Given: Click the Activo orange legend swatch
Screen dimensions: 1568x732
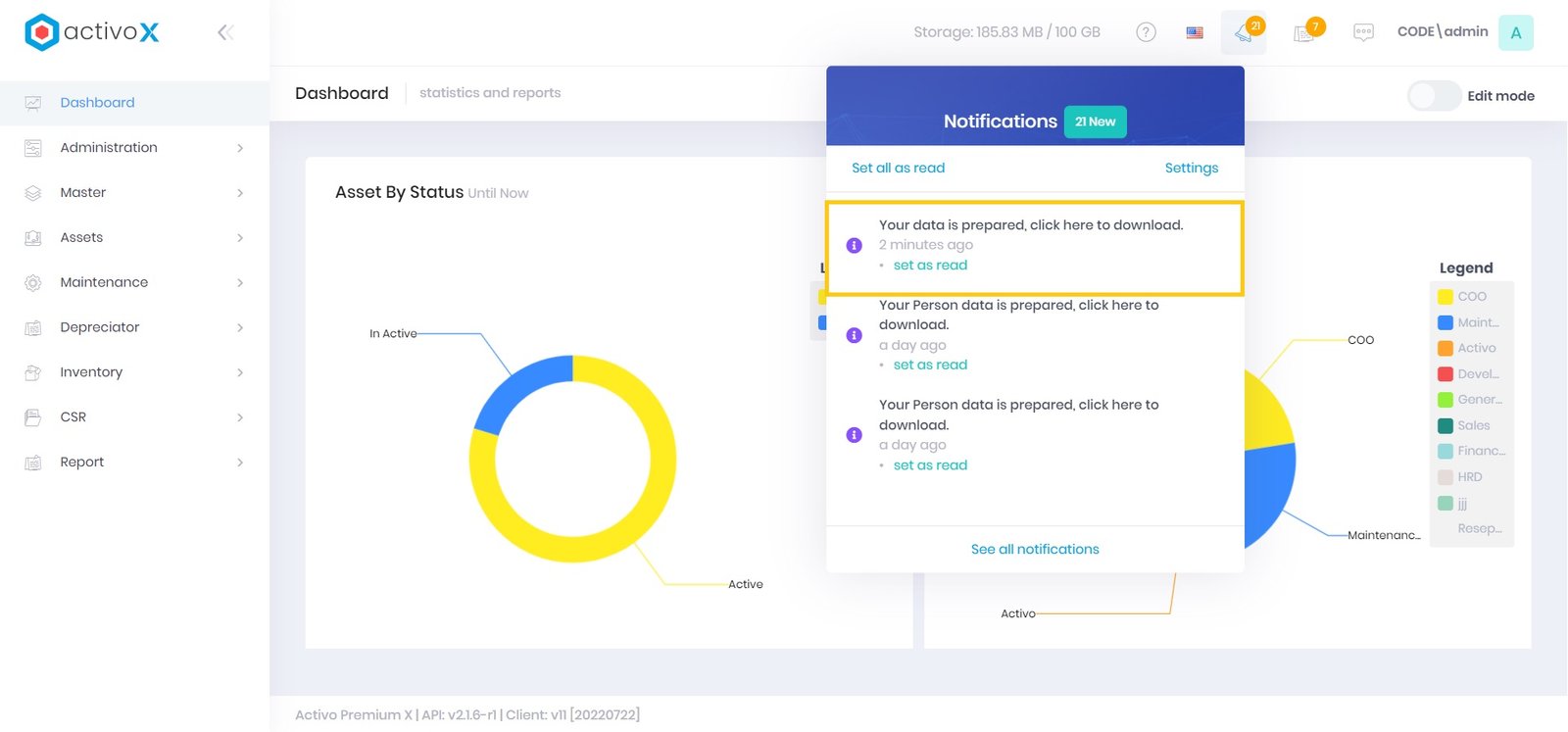Looking at the screenshot, I should (1445, 348).
